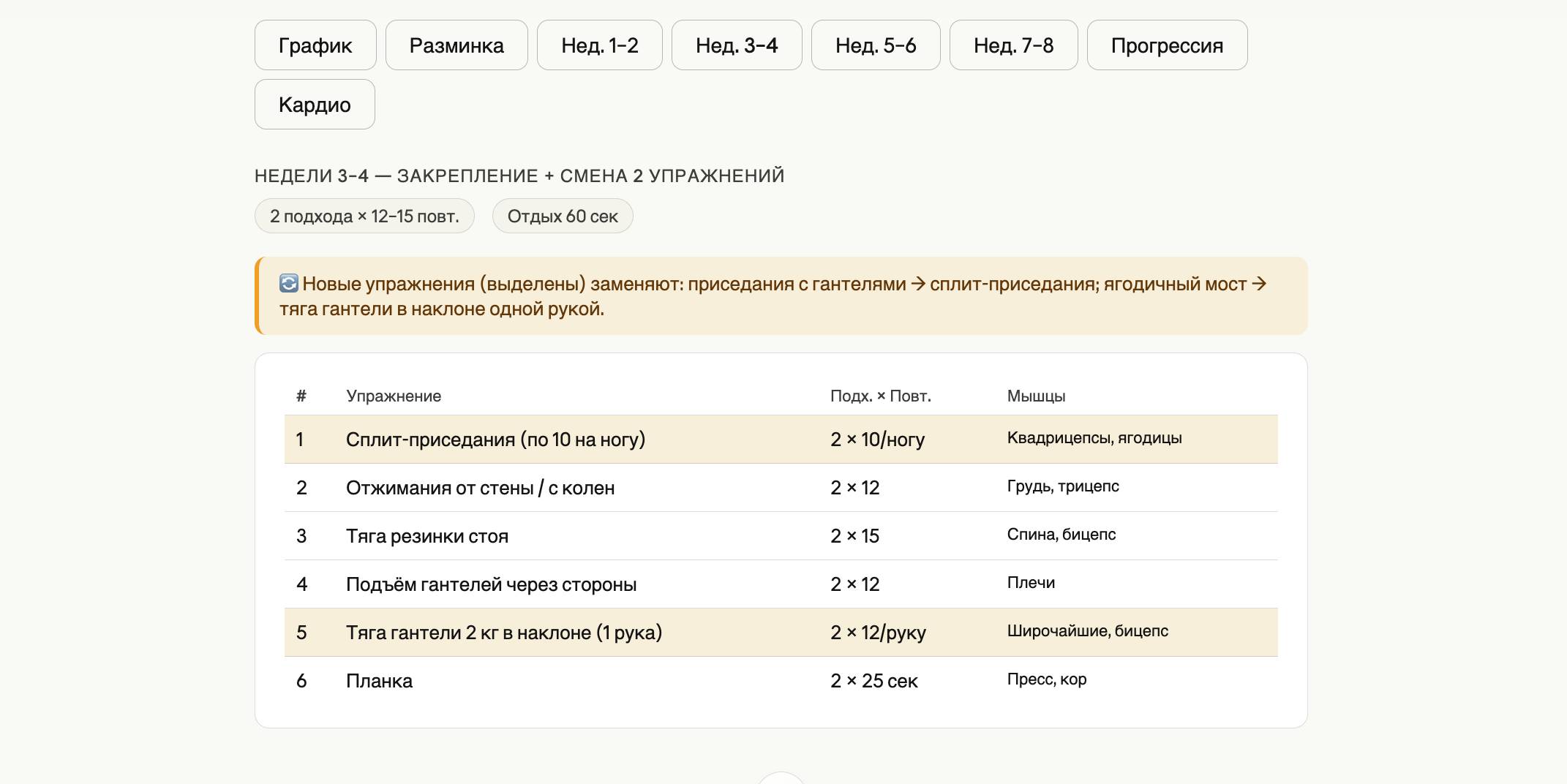This screenshot has width=1567, height=784.
Task: Click the Упражнение column header
Action: [394, 396]
